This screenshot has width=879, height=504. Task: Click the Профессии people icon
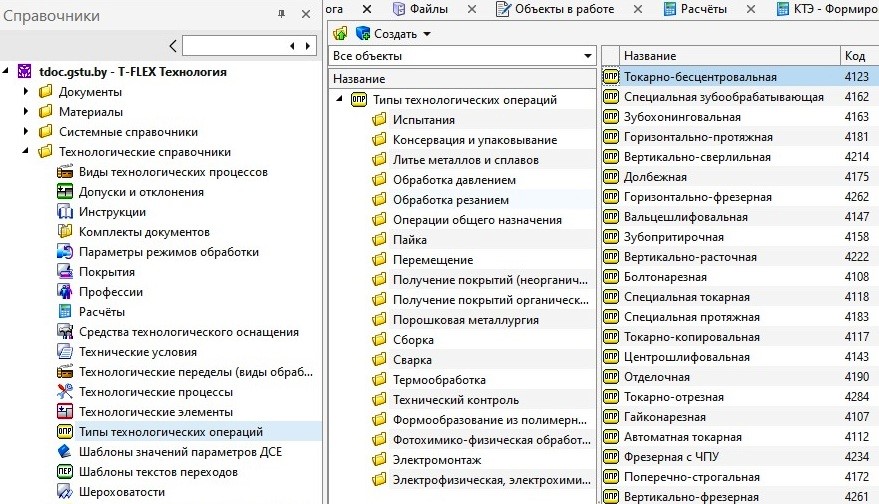(x=65, y=292)
